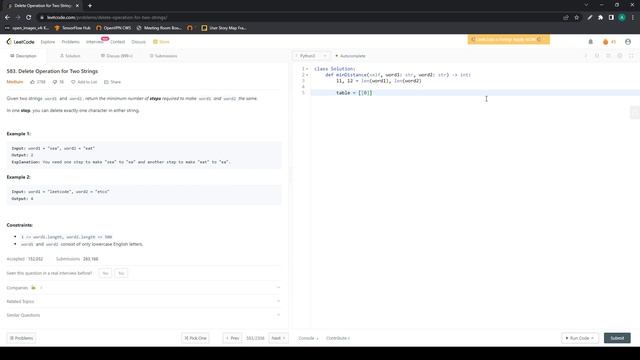
Task: Open editor settings gear icon
Action: click(x=620, y=56)
